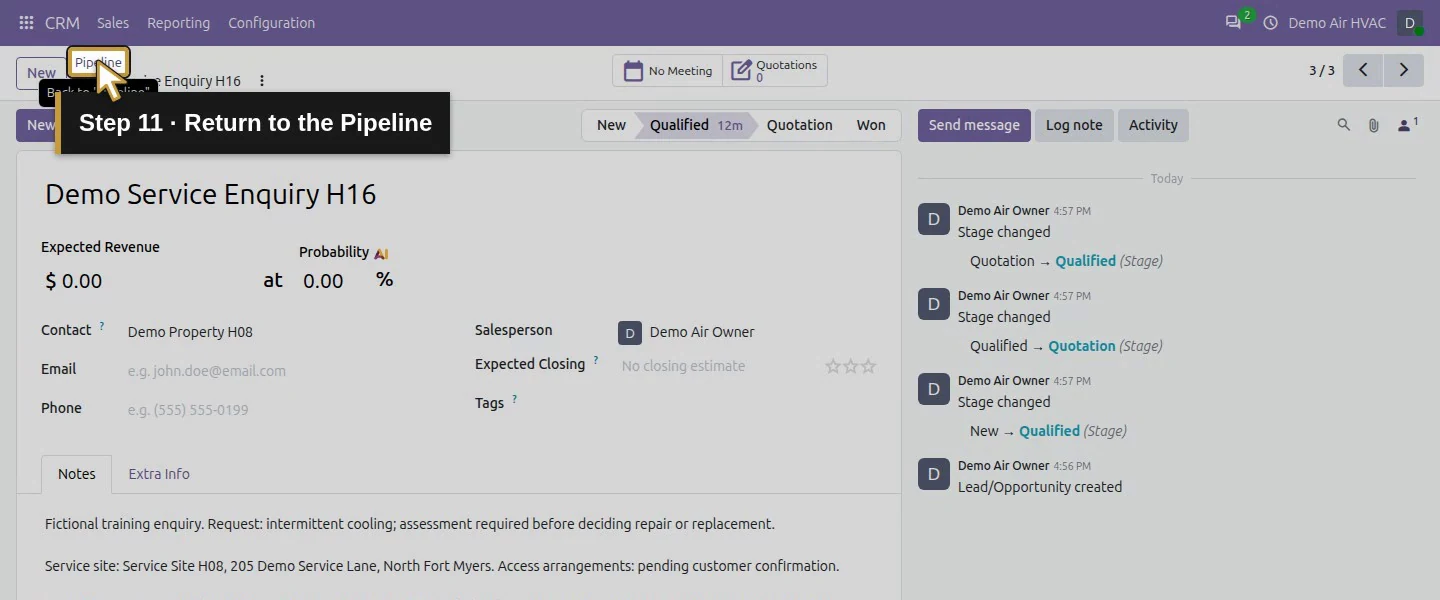Open the conversations icon with badge 2
The image size is (1440, 600).
(1235, 22)
